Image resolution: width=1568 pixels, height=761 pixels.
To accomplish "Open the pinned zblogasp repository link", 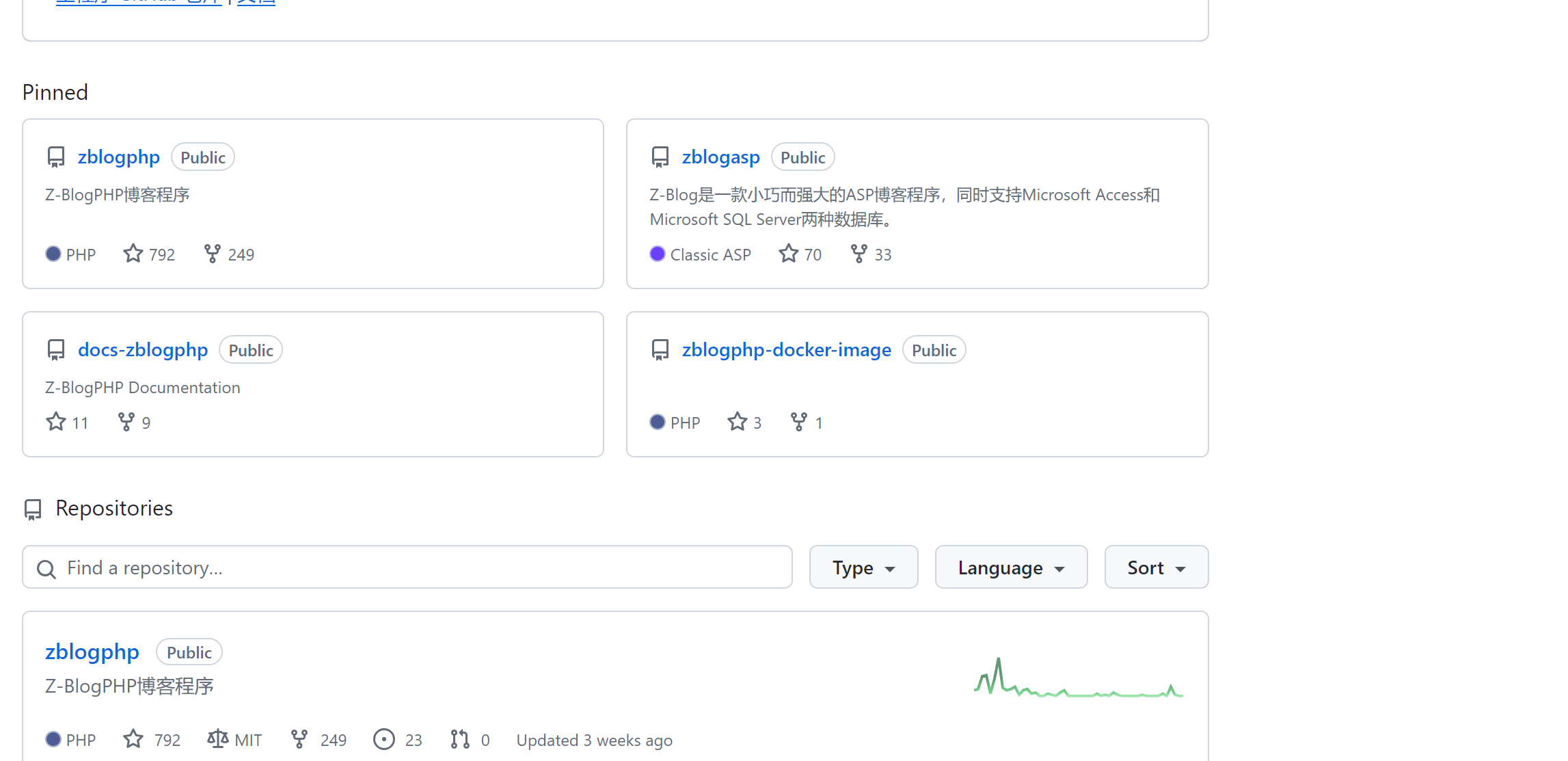I will point(720,157).
